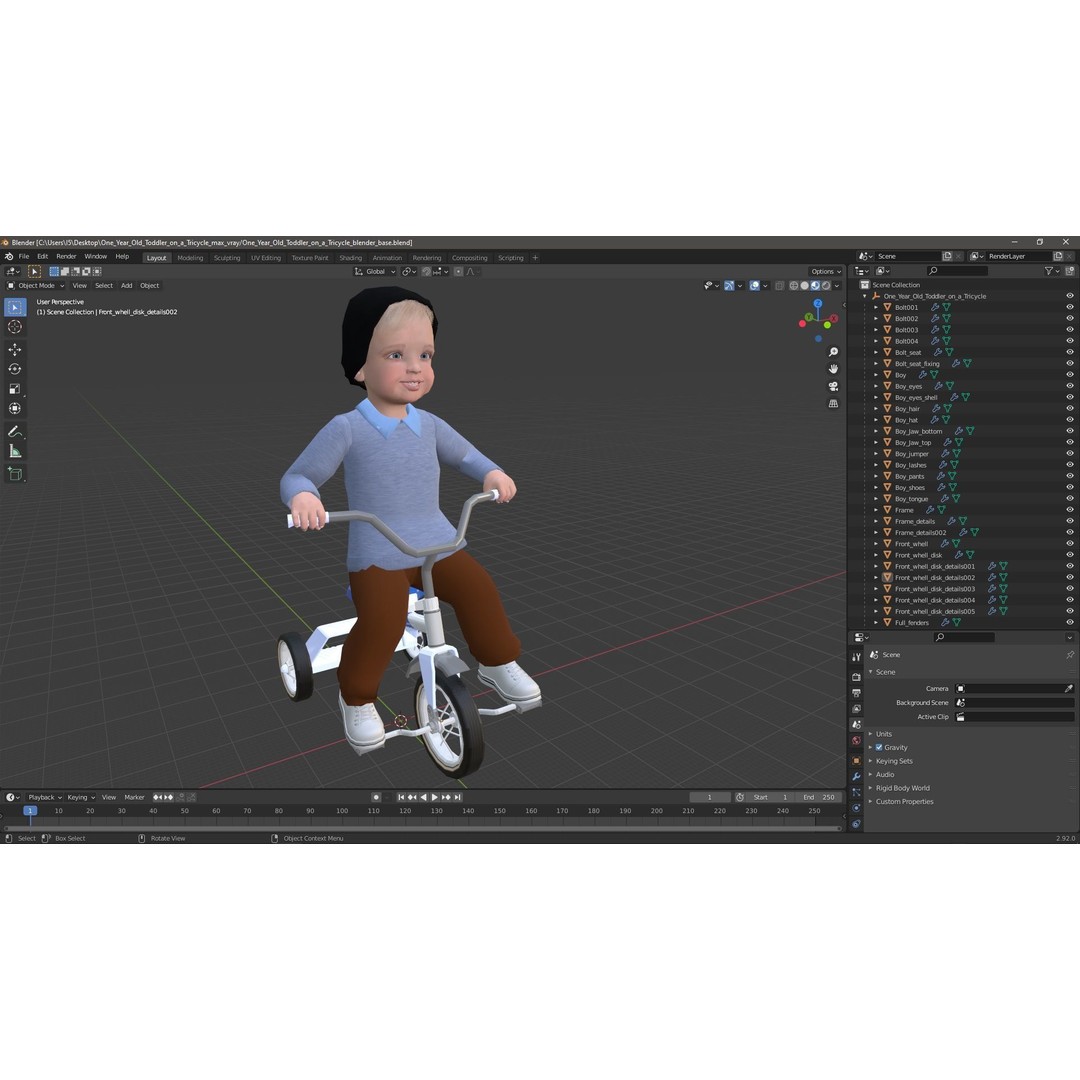Open the Options dropdown in the viewport header

pyautogui.click(x=826, y=271)
